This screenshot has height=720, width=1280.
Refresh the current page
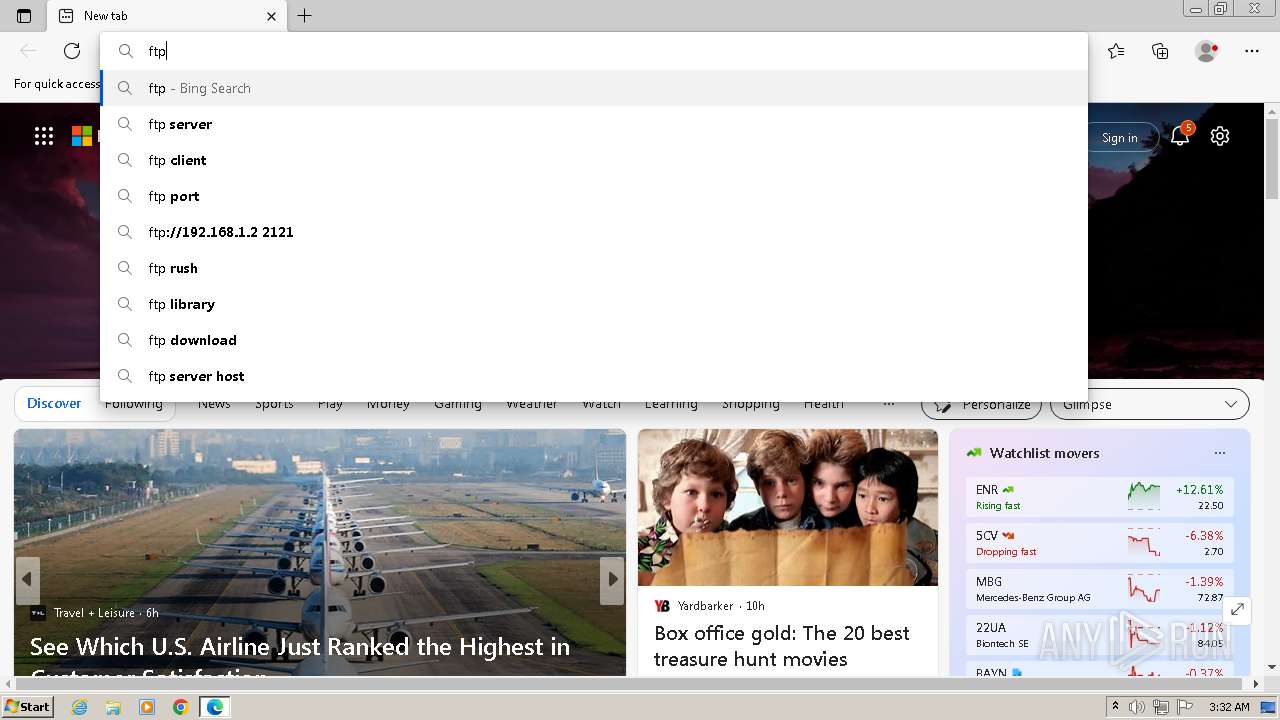(72, 51)
